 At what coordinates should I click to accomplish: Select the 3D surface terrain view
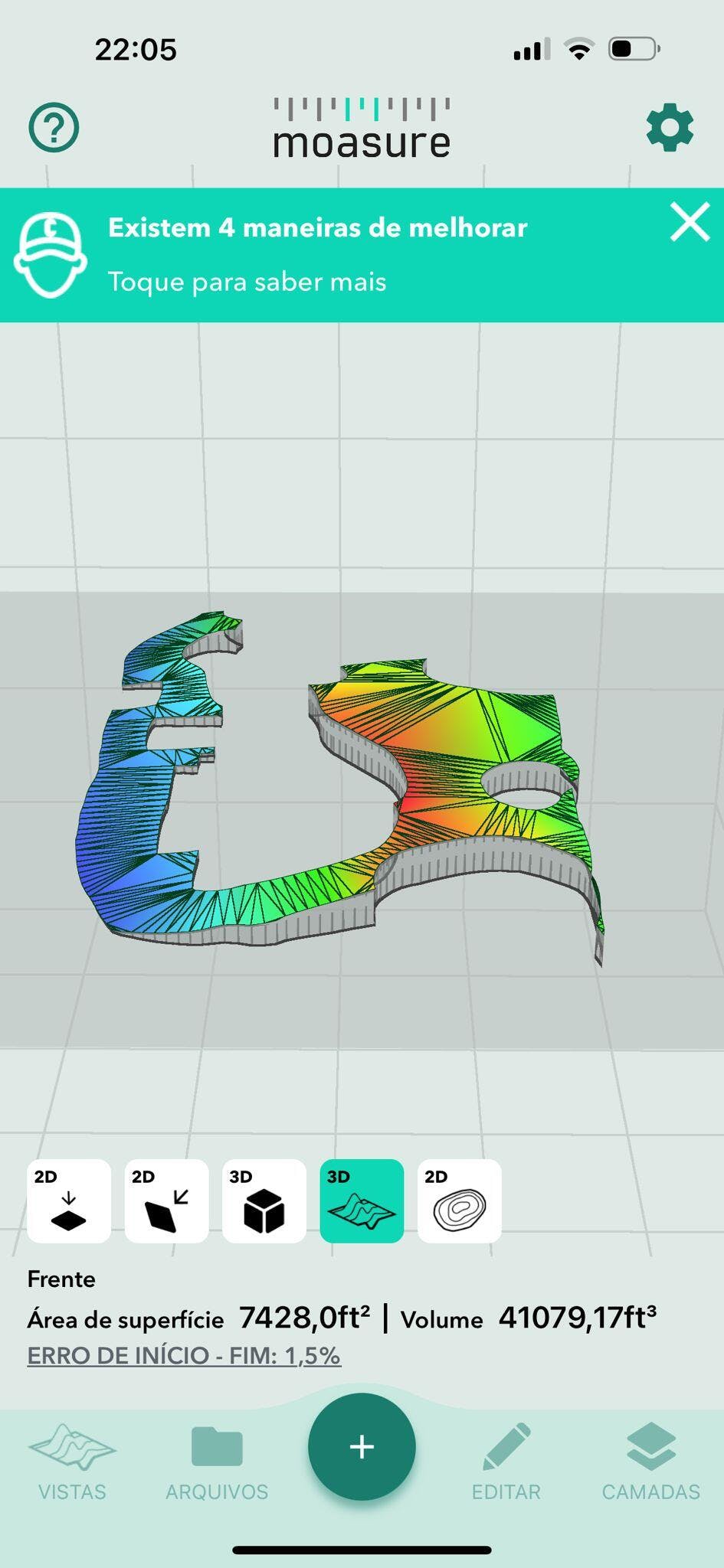pos(362,1200)
